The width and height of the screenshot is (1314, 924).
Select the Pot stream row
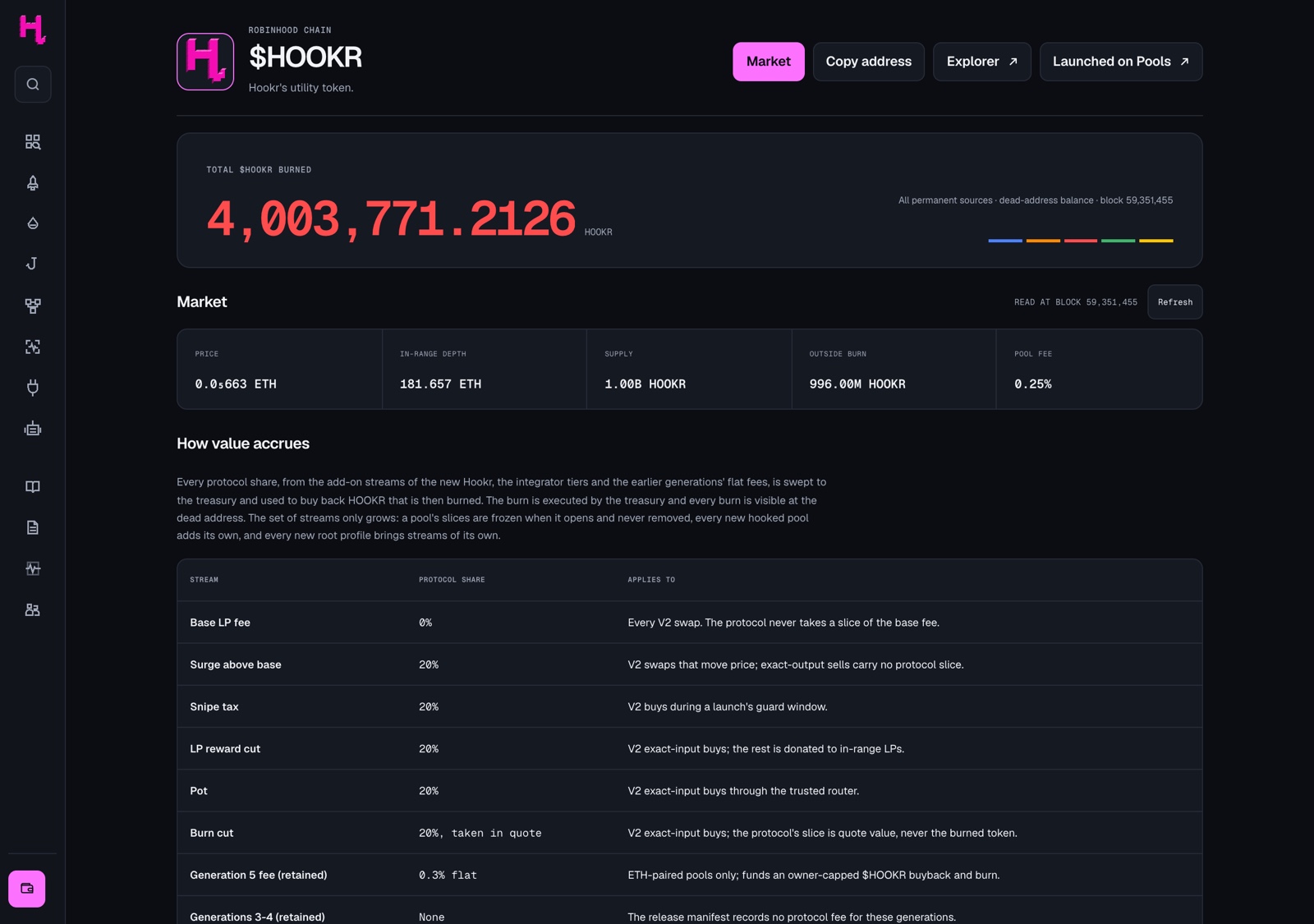tap(690, 791)
